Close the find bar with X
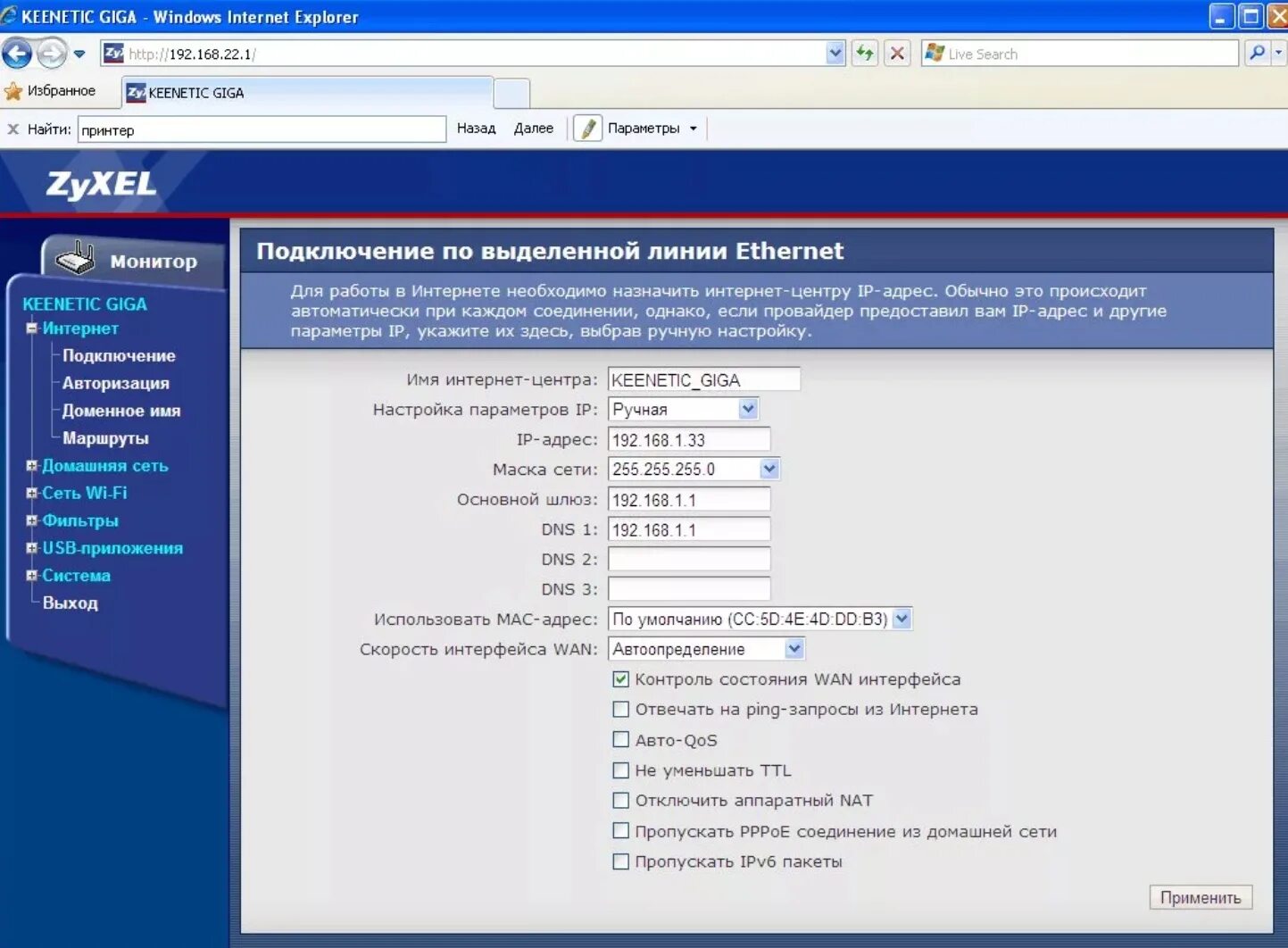 coord(12,129)
